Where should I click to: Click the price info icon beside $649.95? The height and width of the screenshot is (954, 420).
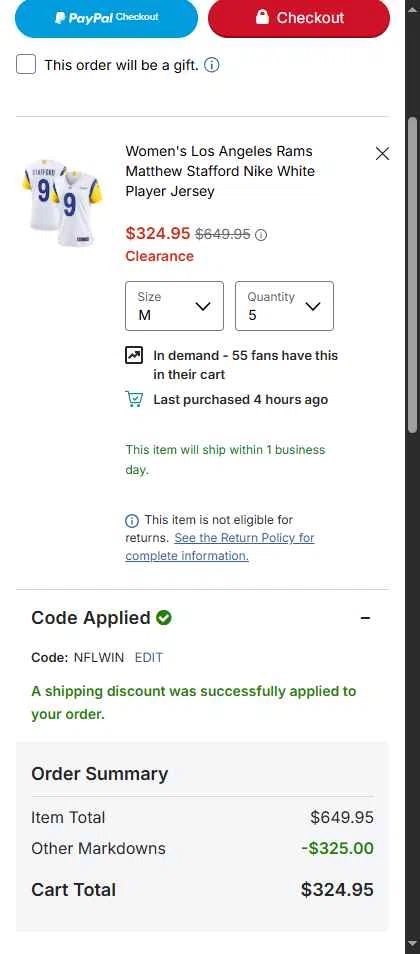click(x=261, y=235)
